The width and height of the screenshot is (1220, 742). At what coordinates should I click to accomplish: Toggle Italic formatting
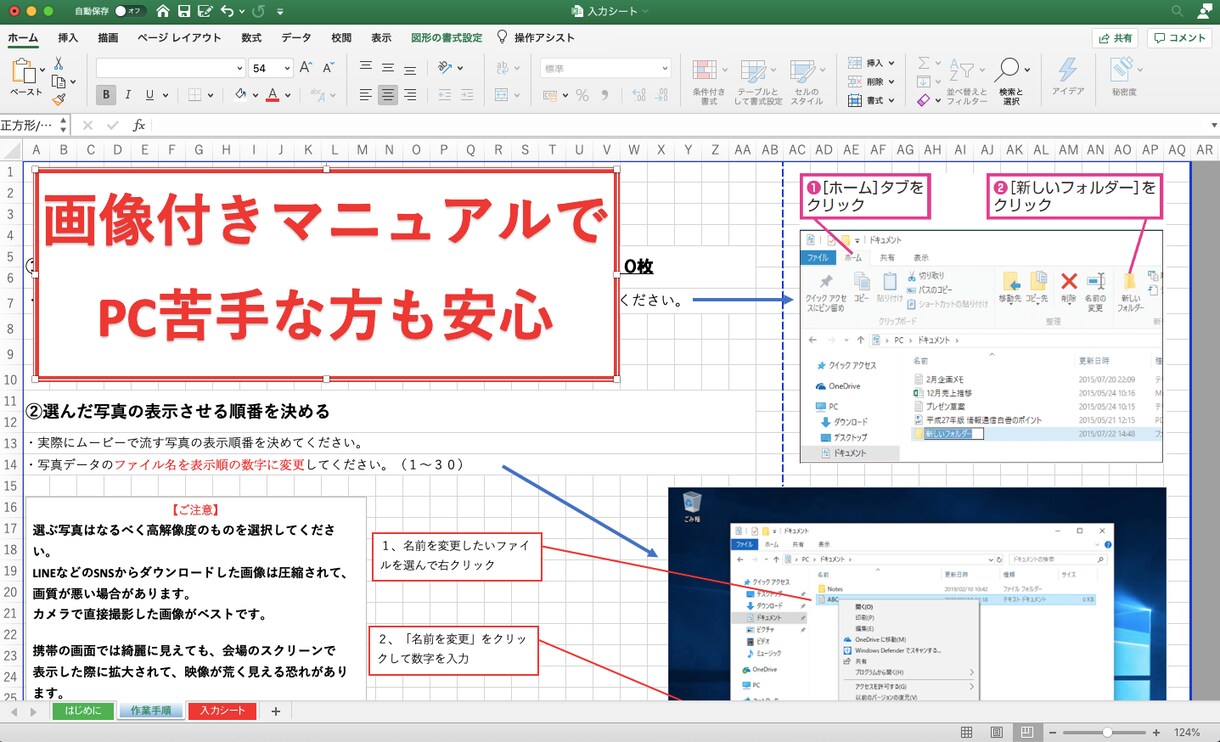[x=128, y=95]
